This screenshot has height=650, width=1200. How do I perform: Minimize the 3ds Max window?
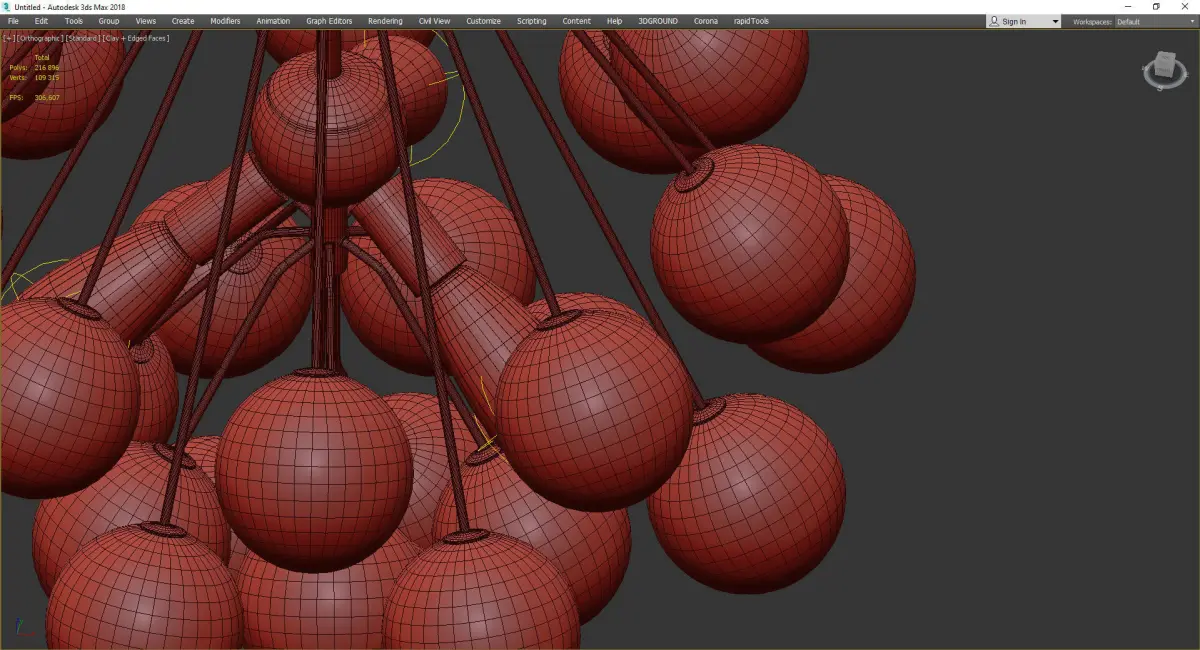[1129, 7]
